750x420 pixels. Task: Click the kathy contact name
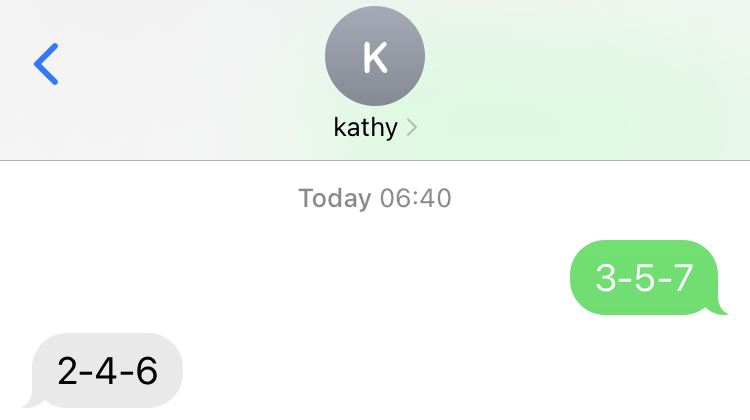point(365,127)
